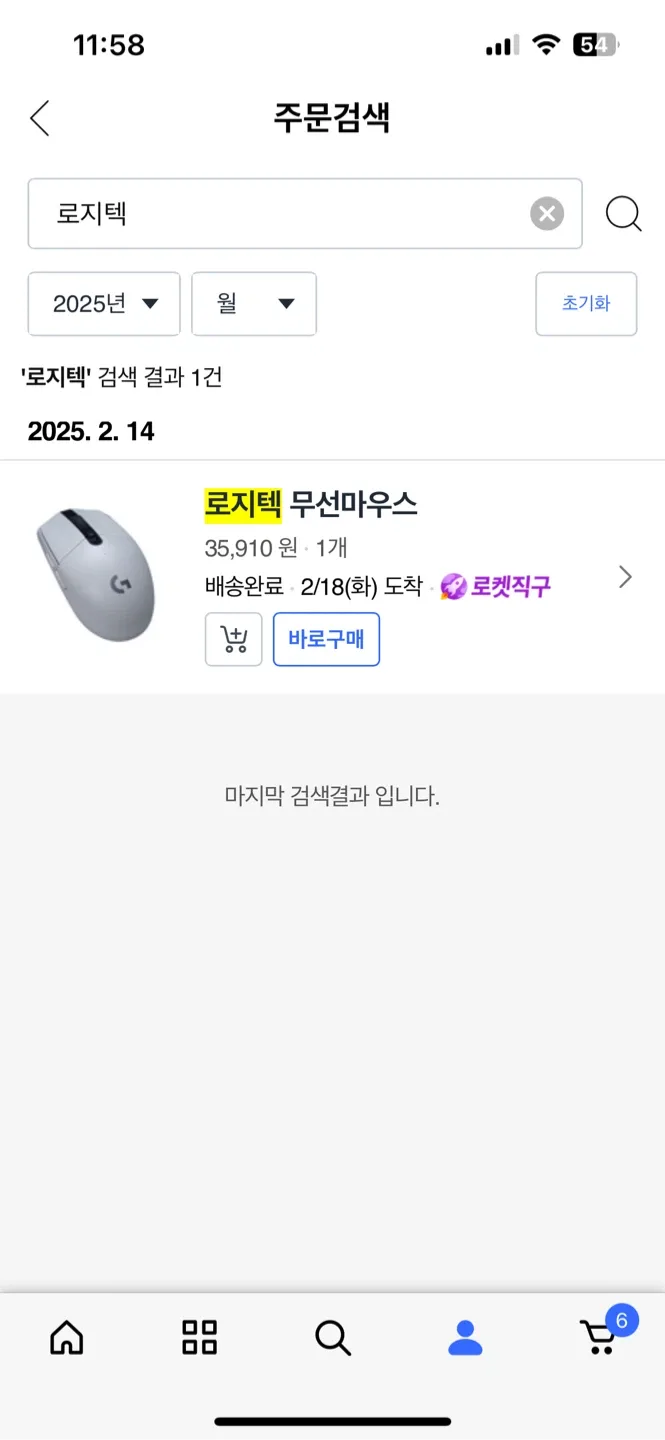
Task: Open the shopping cart tab
Action: [x=600, y=1337]
